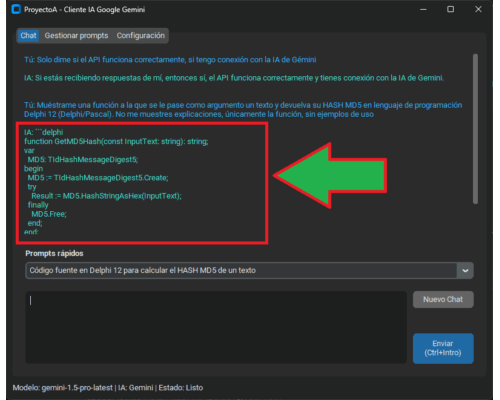Click the IA reply 'Si estás recibiendo respuestas'

[234, 78]
